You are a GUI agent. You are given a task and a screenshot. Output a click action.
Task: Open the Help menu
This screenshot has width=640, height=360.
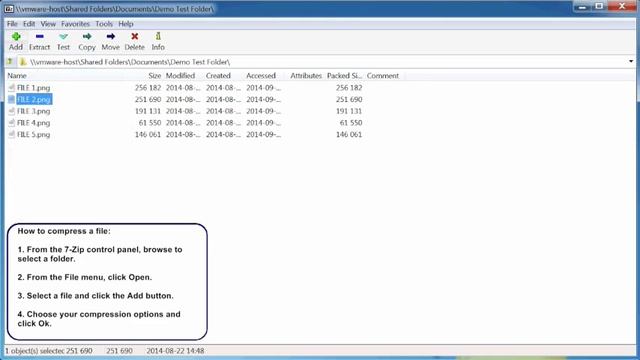click(126, 24)
